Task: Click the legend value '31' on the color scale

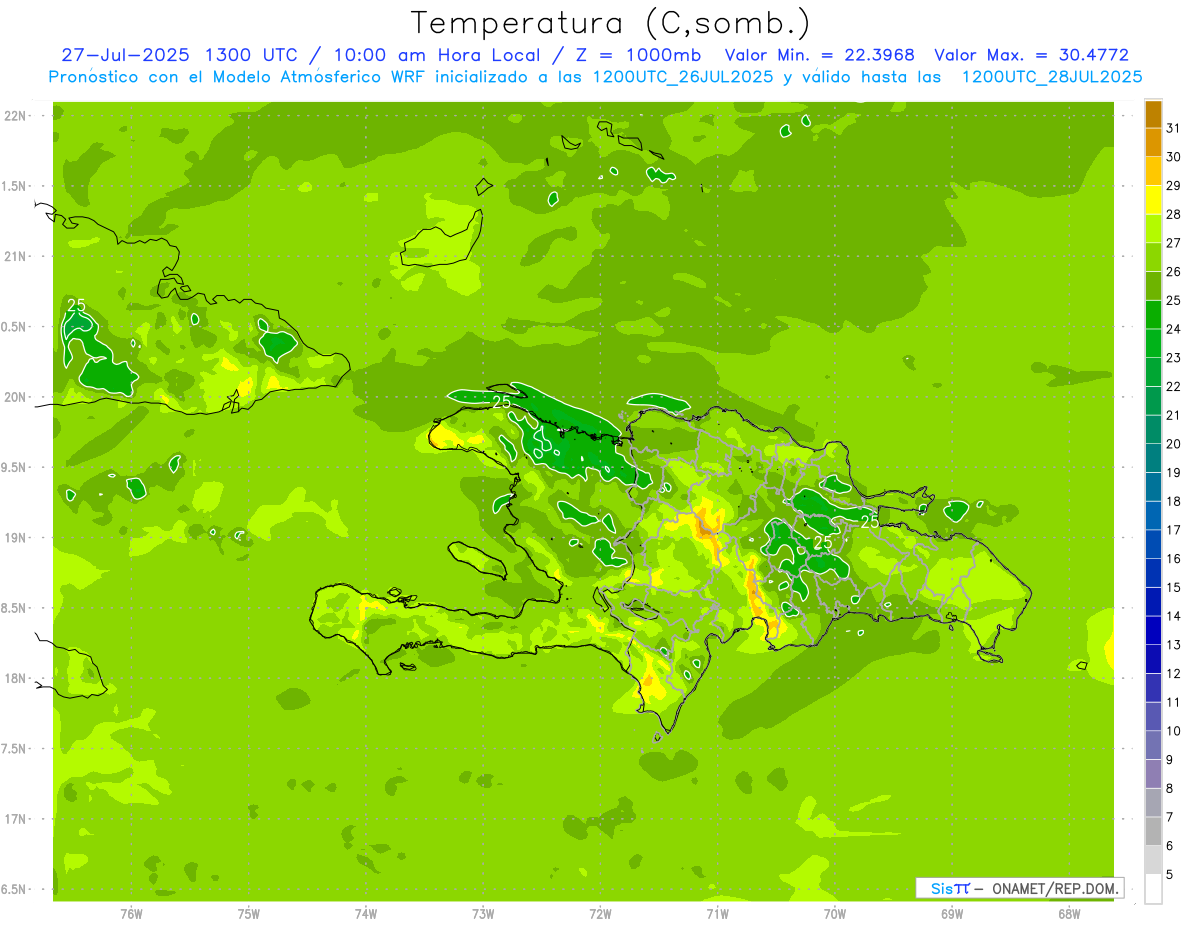Action: [1174, 128]
